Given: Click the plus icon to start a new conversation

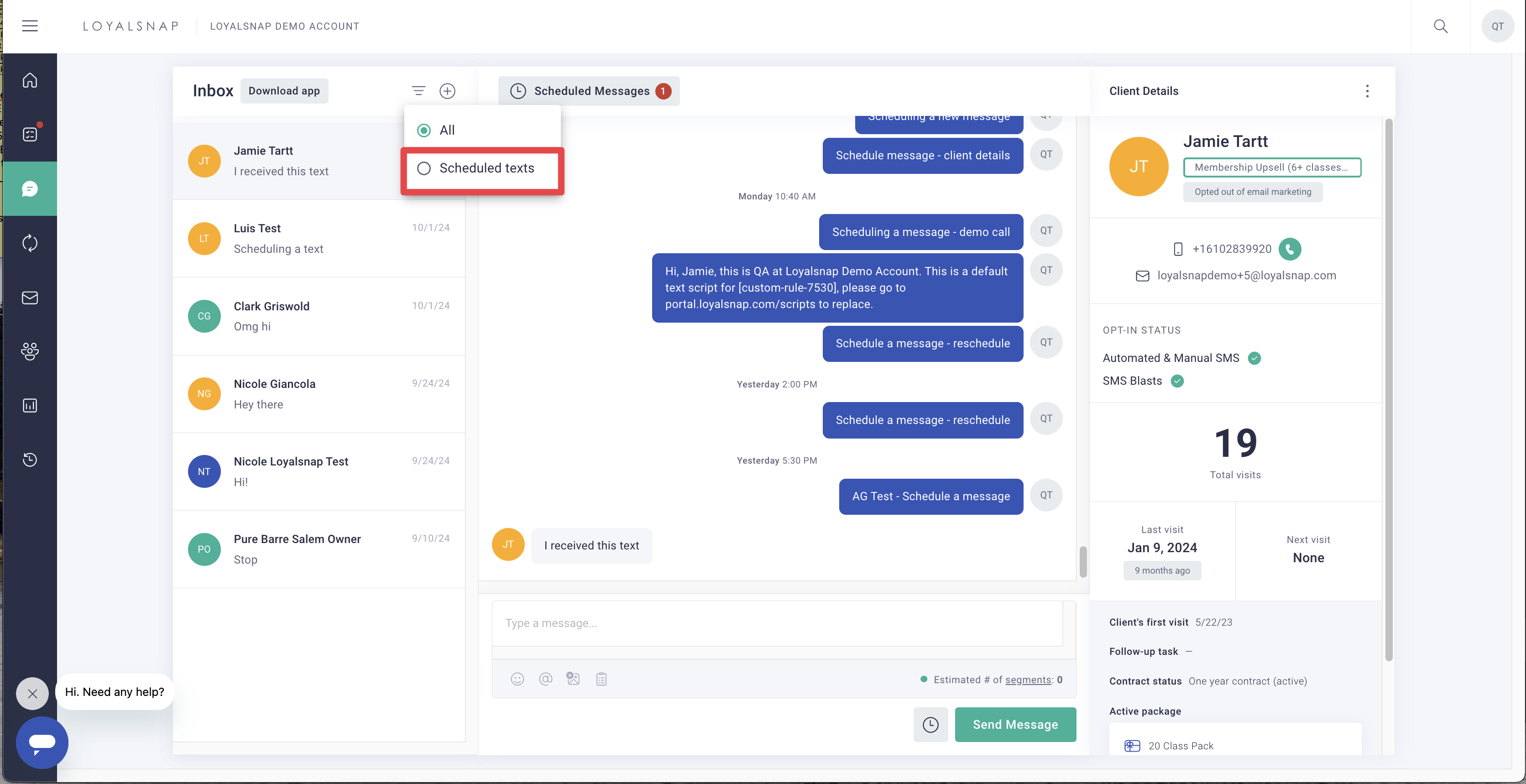Looking at the screenshot, I should (447, 91).
